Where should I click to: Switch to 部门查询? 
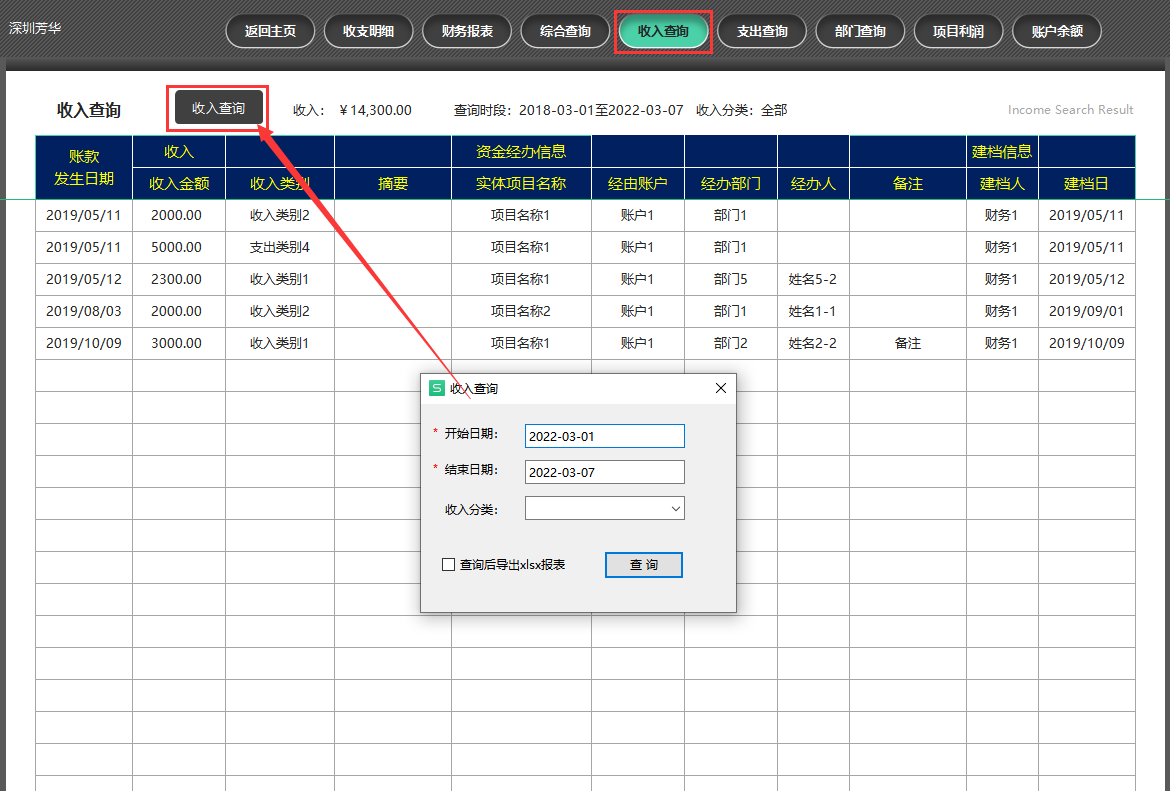click(x=860, y=31)
